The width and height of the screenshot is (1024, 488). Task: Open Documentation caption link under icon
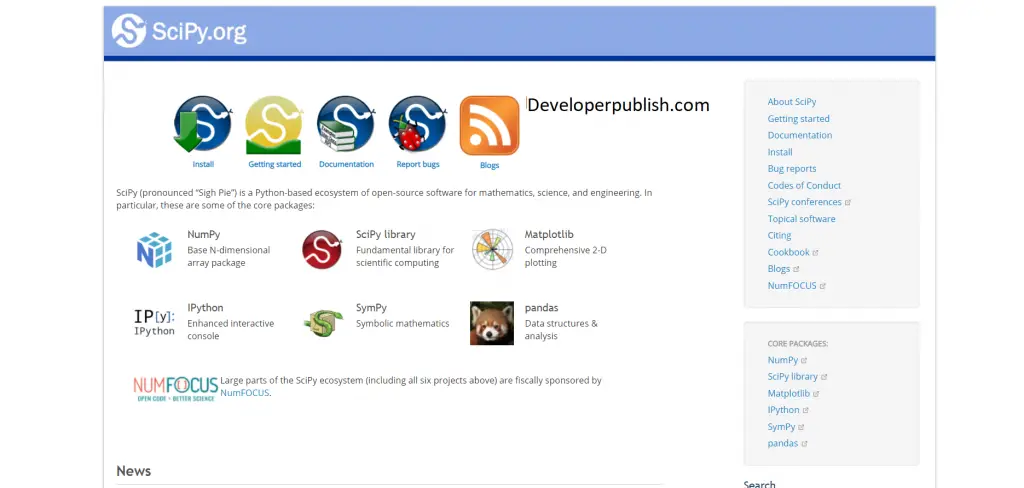346,165
